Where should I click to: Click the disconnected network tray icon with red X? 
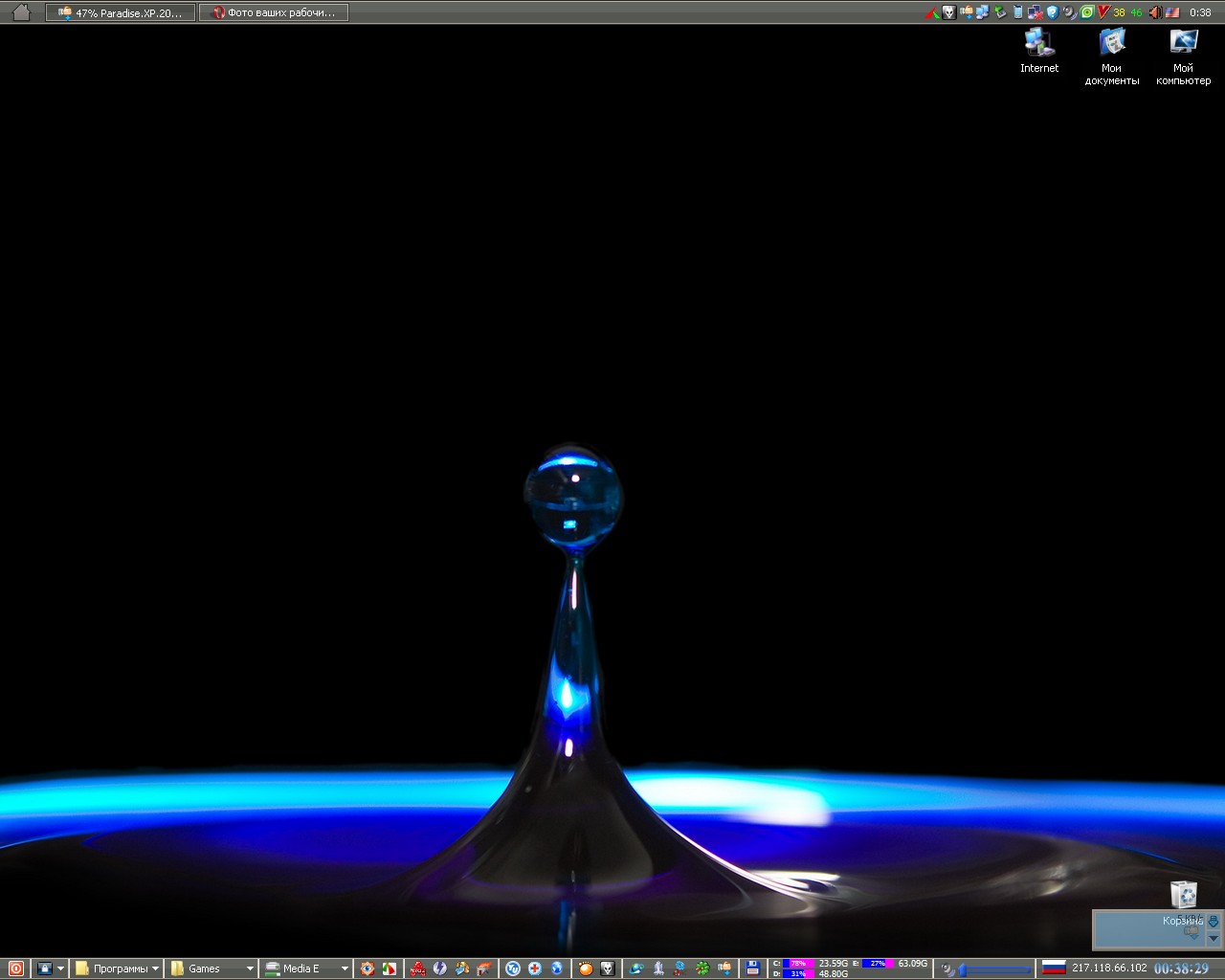pyautogui.click(x=1035, y=12)
